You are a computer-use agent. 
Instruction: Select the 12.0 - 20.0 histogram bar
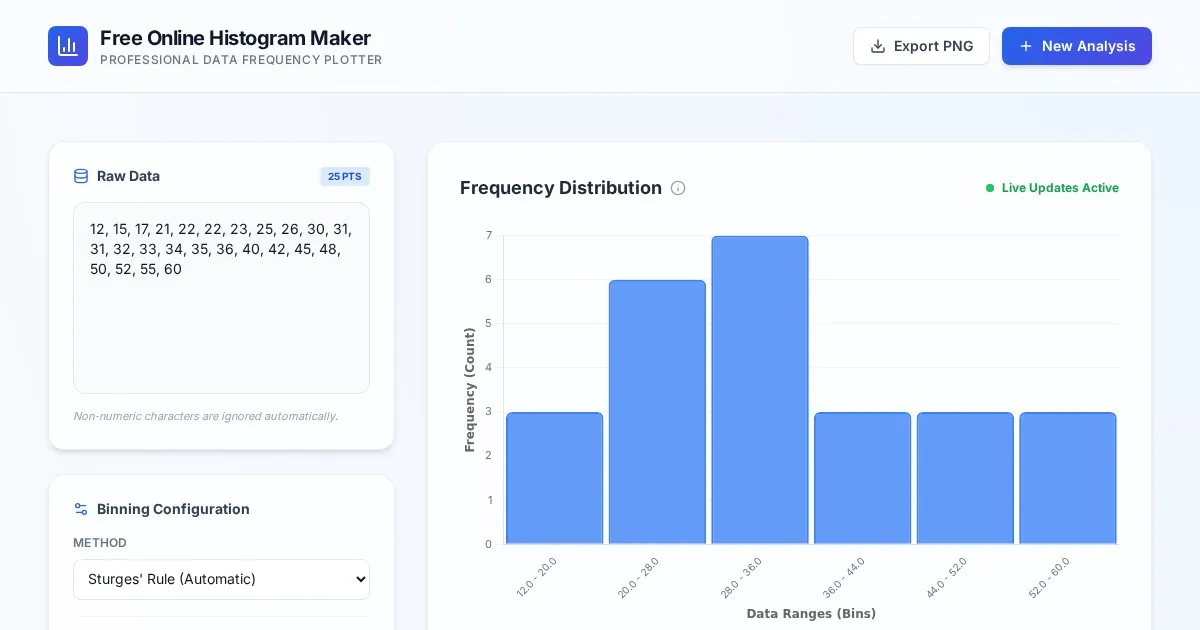pos(554,478)
